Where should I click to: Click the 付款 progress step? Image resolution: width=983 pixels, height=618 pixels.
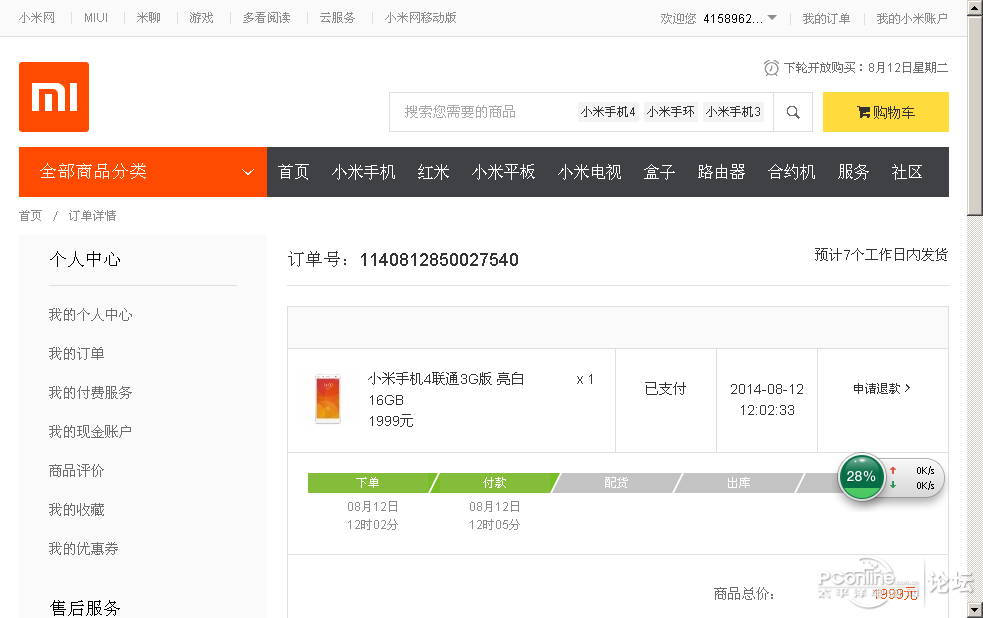(x=495, y=483)
